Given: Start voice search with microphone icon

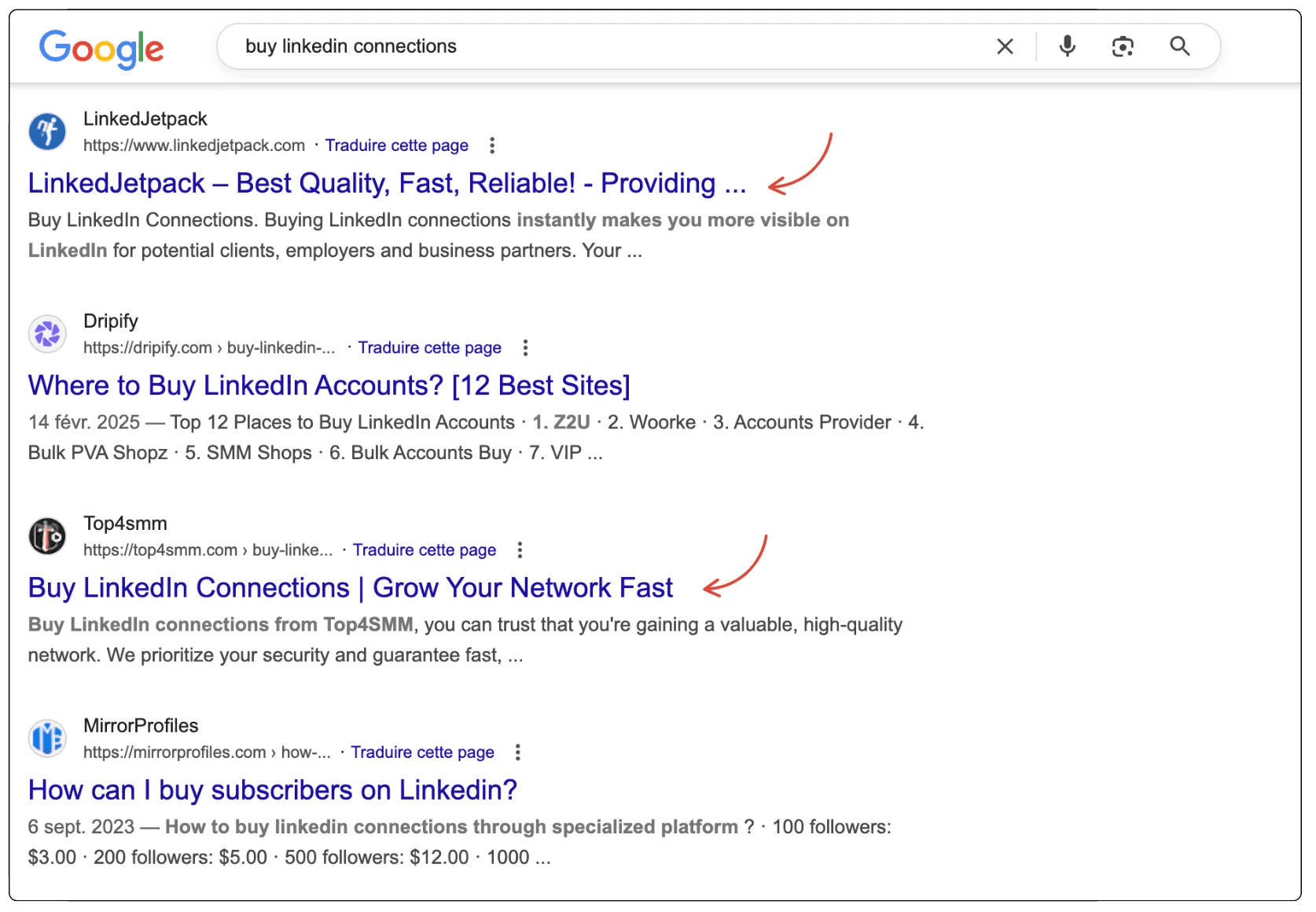Looking at the screenshot, I should click(x=1067, y=46).
